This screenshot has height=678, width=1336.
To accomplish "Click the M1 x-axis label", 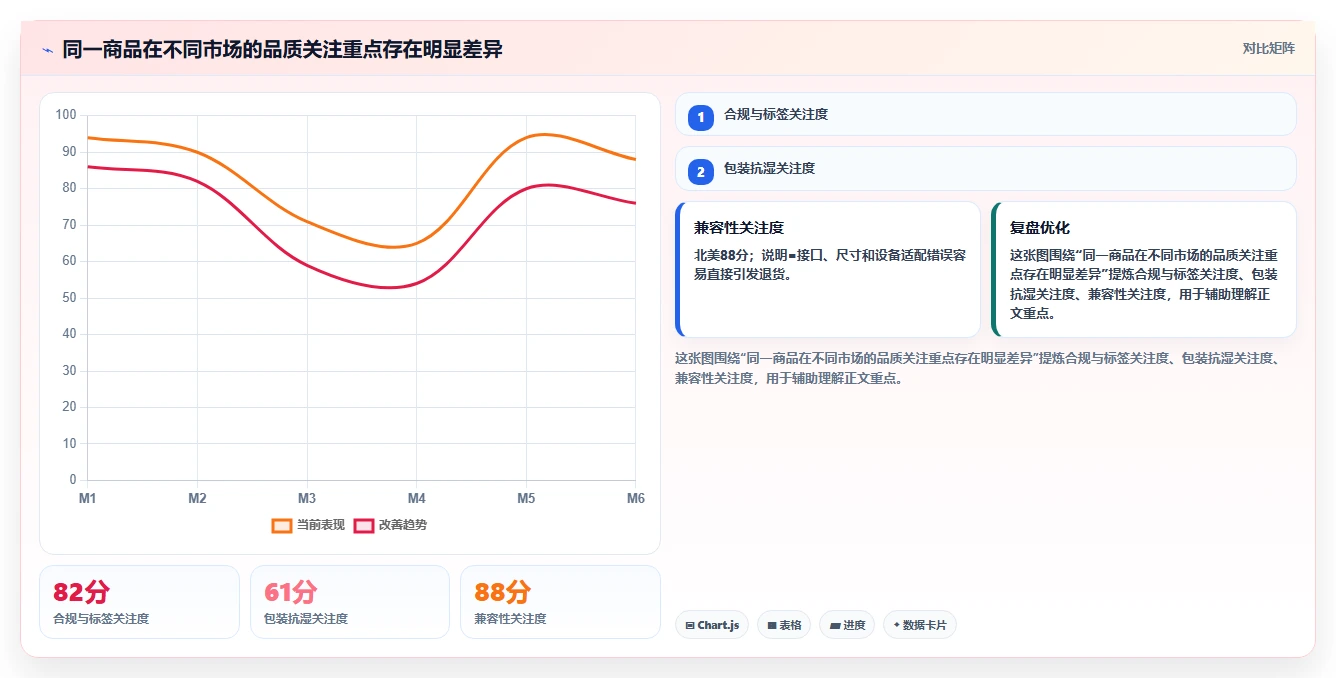I will tap(87, 498).
